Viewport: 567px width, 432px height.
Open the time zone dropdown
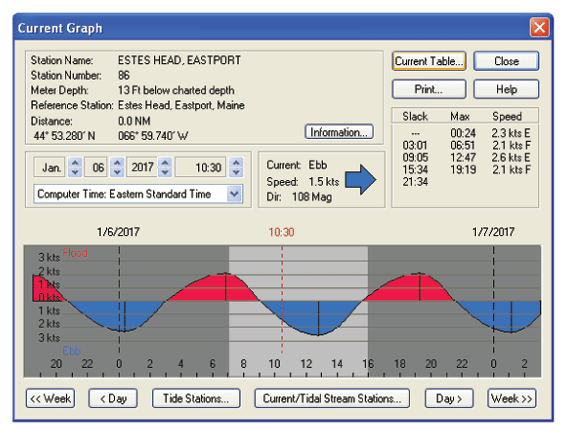click(234, 194)
